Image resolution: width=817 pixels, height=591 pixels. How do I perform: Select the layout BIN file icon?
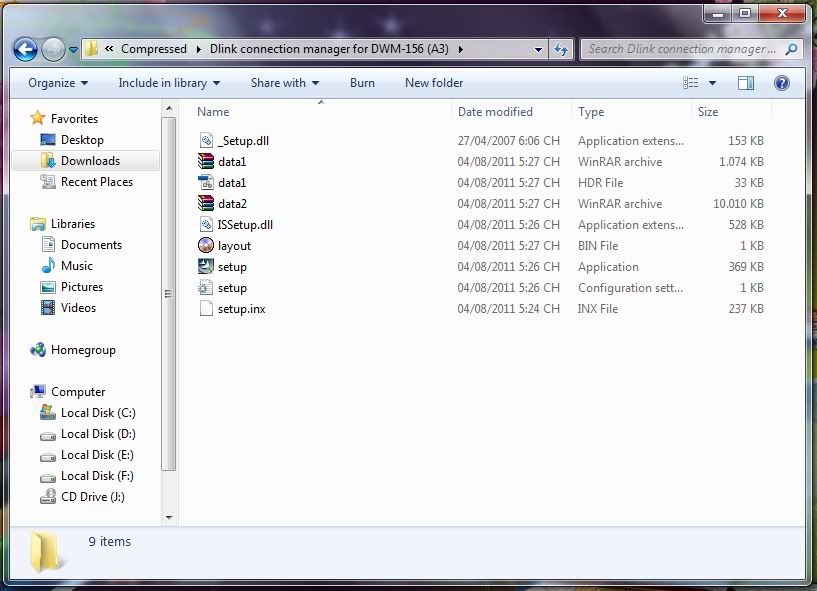[x=206, y=245]
